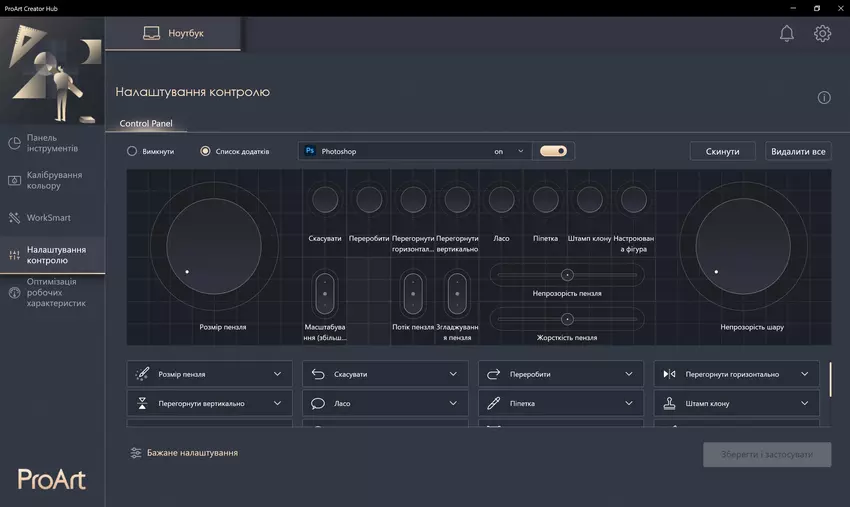The width and height of the screenshot is (850, 507).
Task: Expand the Штамп клону dropdown
Action: [804, 404]
